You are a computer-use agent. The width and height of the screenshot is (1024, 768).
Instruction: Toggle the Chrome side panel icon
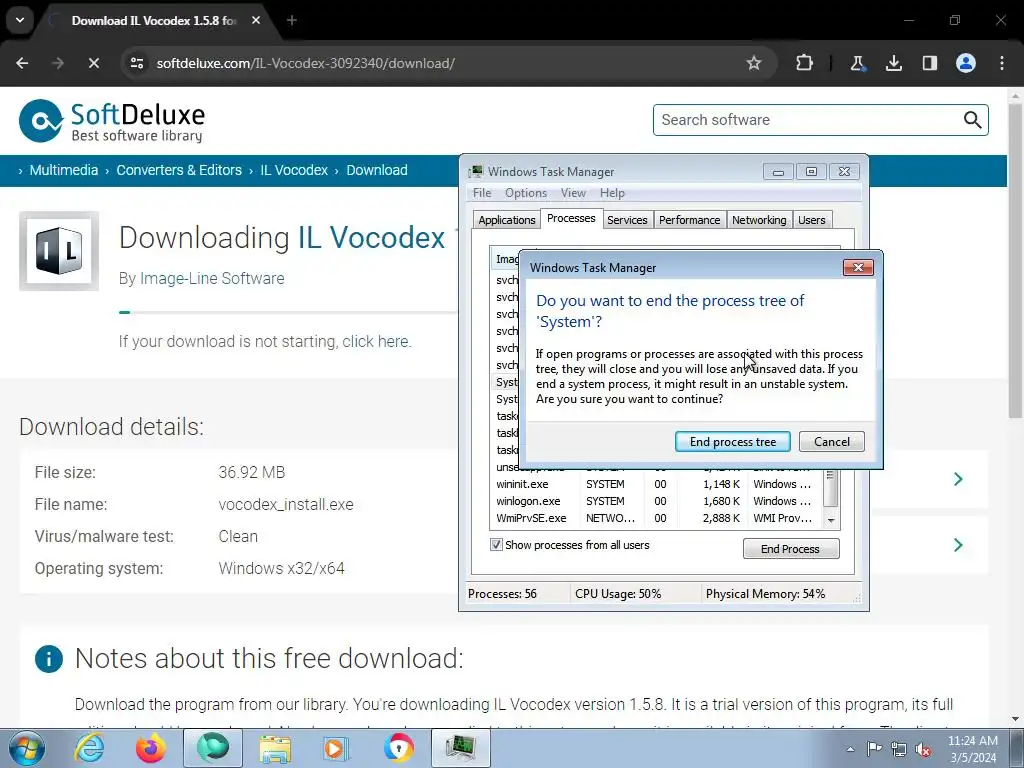click(929, 63)
